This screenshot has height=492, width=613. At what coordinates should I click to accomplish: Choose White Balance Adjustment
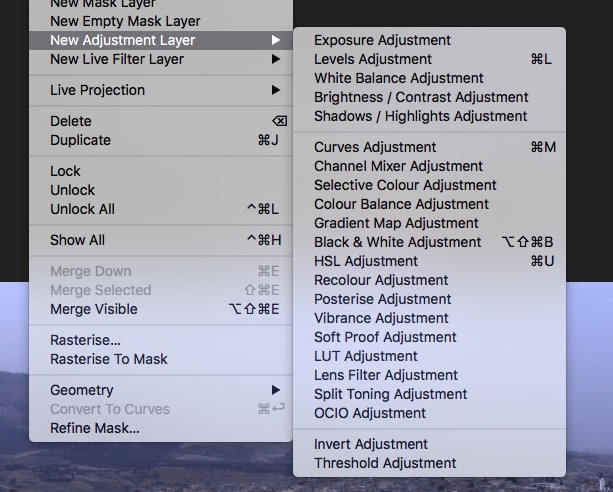[429, 78]
